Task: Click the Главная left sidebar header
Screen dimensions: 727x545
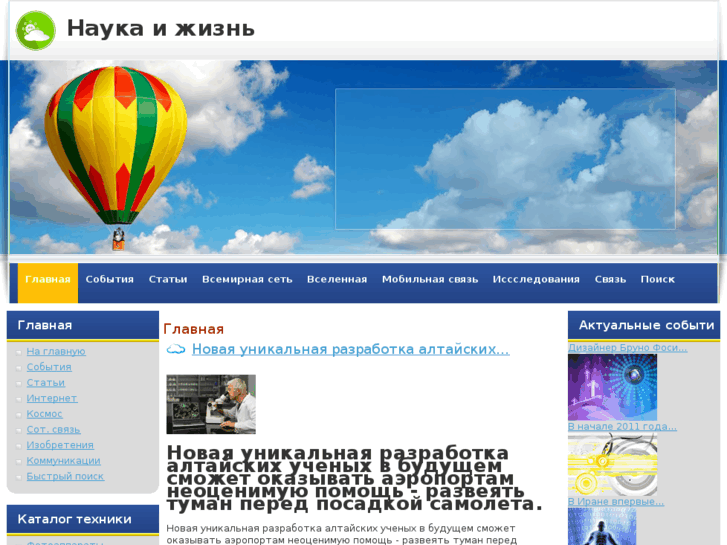Action: [83, 325]
